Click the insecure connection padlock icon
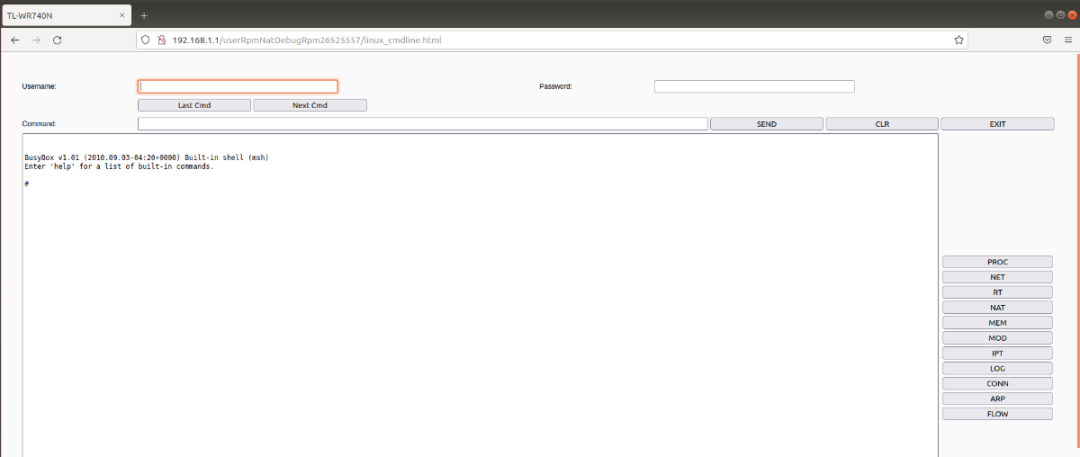1080x457 pixels. [x=162, y=40]
